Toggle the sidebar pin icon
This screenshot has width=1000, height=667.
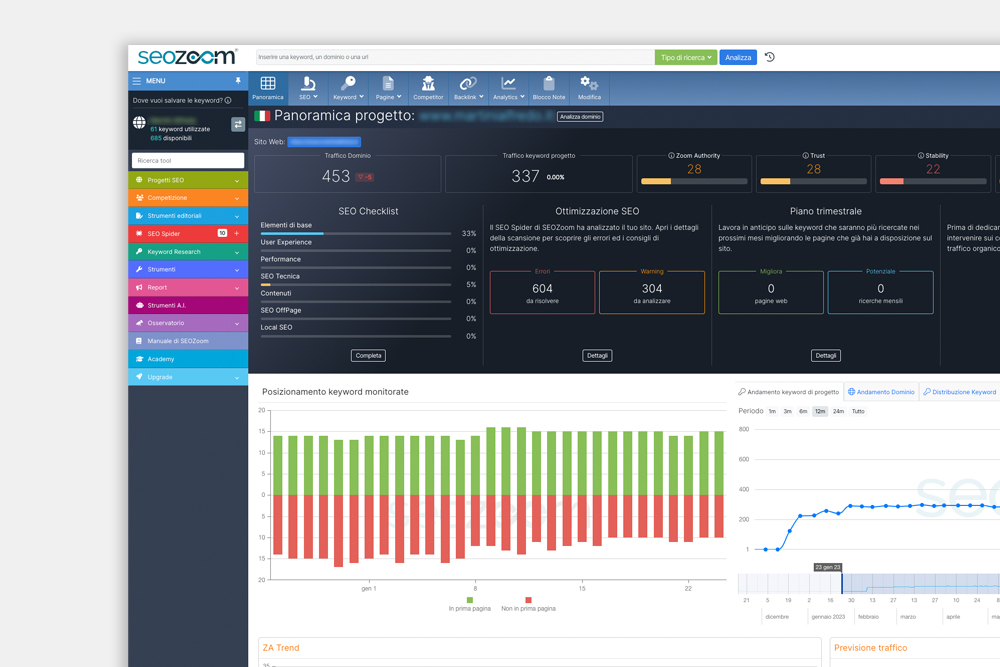coord(238,81)
